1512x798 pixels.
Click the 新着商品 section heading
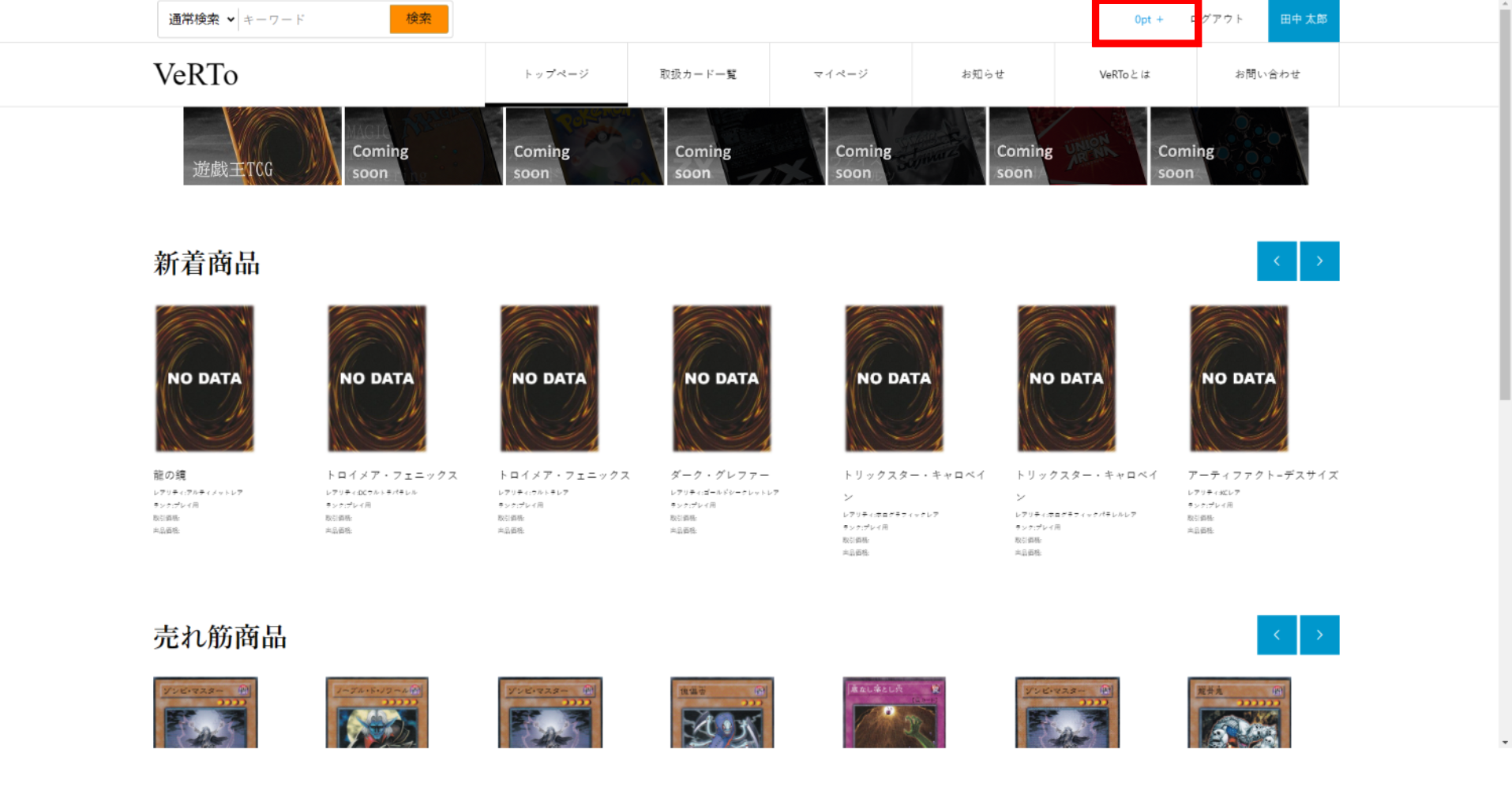point(207,263)
